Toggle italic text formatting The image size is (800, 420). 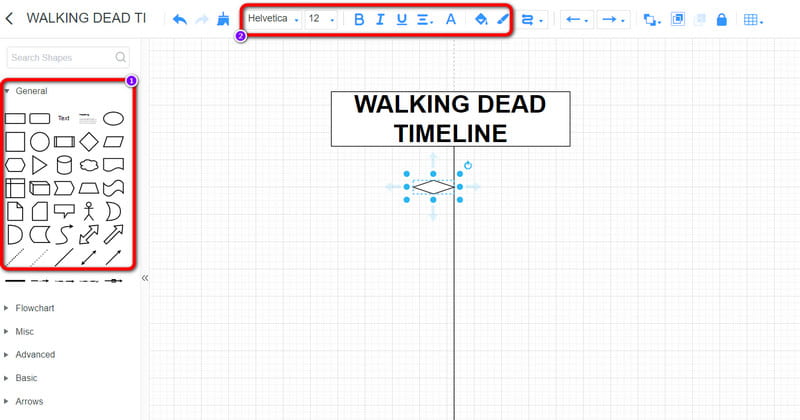pyautogui.click(x=380, y=19)
